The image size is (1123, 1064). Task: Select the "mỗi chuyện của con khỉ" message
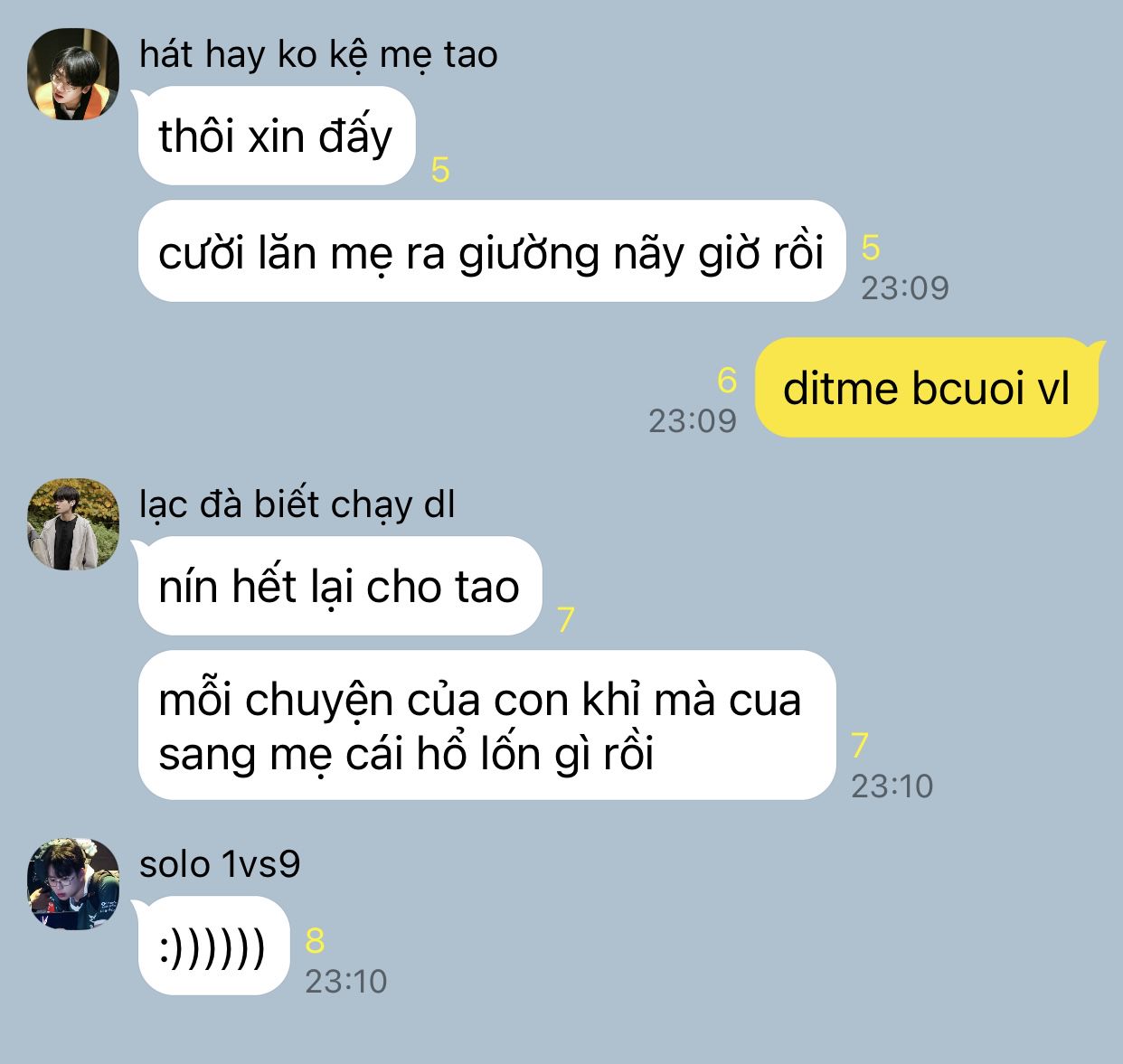click(x=486, y=726)
